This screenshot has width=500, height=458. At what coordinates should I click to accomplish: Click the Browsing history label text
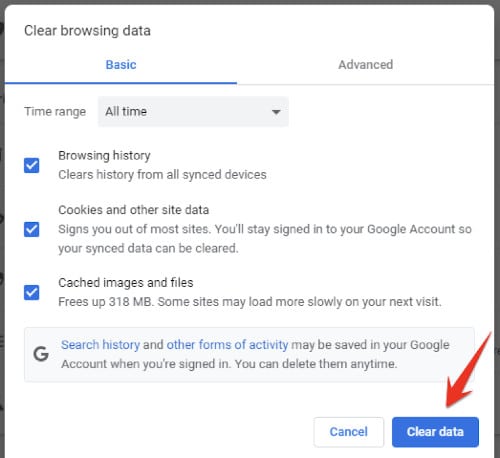pyautogui.click(x=104, y=156)
